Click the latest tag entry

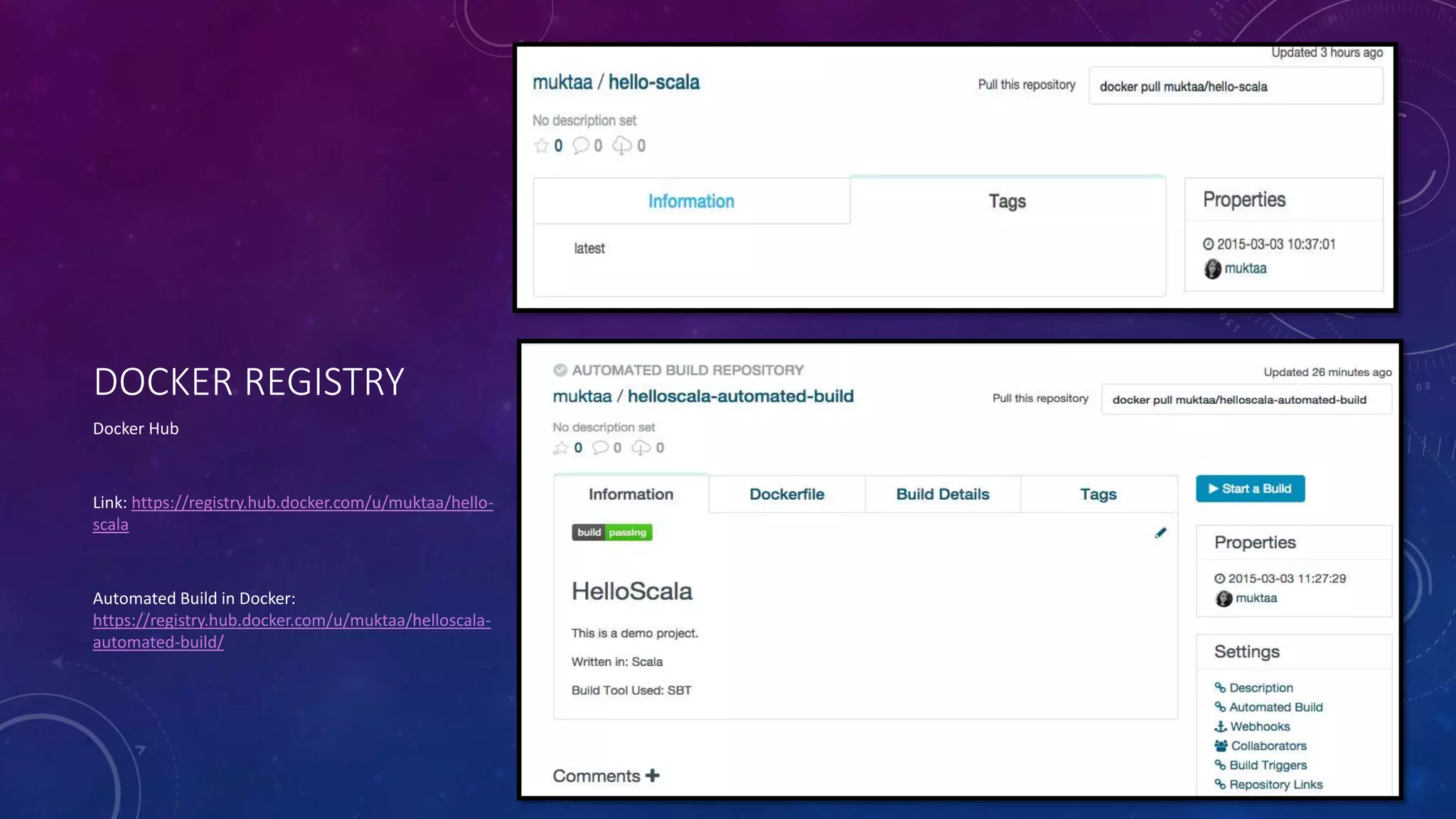pyautogui.click(x=589, y=248)
